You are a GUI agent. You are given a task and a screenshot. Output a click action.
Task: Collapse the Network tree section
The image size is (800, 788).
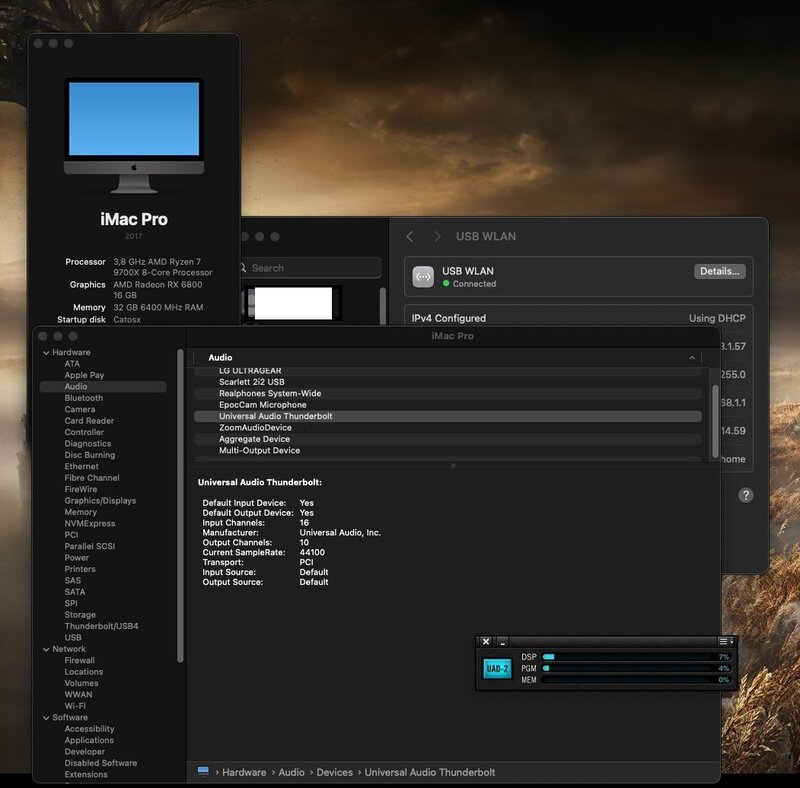(45, 649)
